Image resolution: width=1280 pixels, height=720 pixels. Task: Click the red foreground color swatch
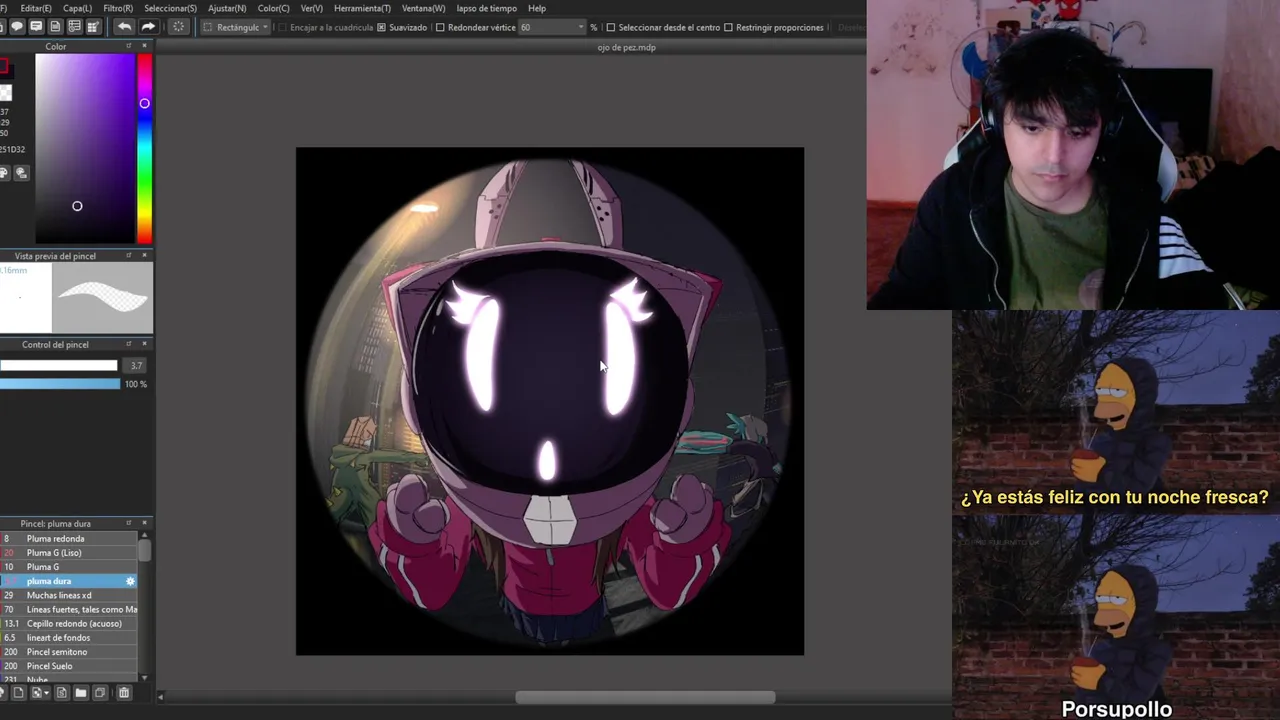coord(4,67)
